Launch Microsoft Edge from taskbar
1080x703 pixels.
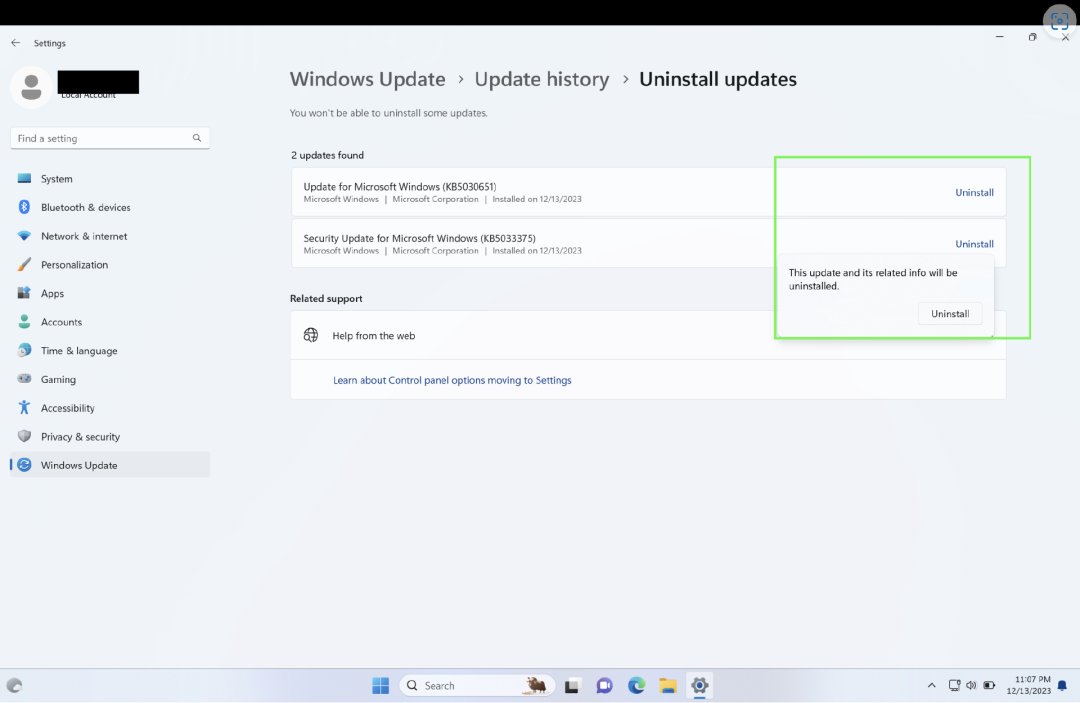pyautogui.click(x=636, y=685)
